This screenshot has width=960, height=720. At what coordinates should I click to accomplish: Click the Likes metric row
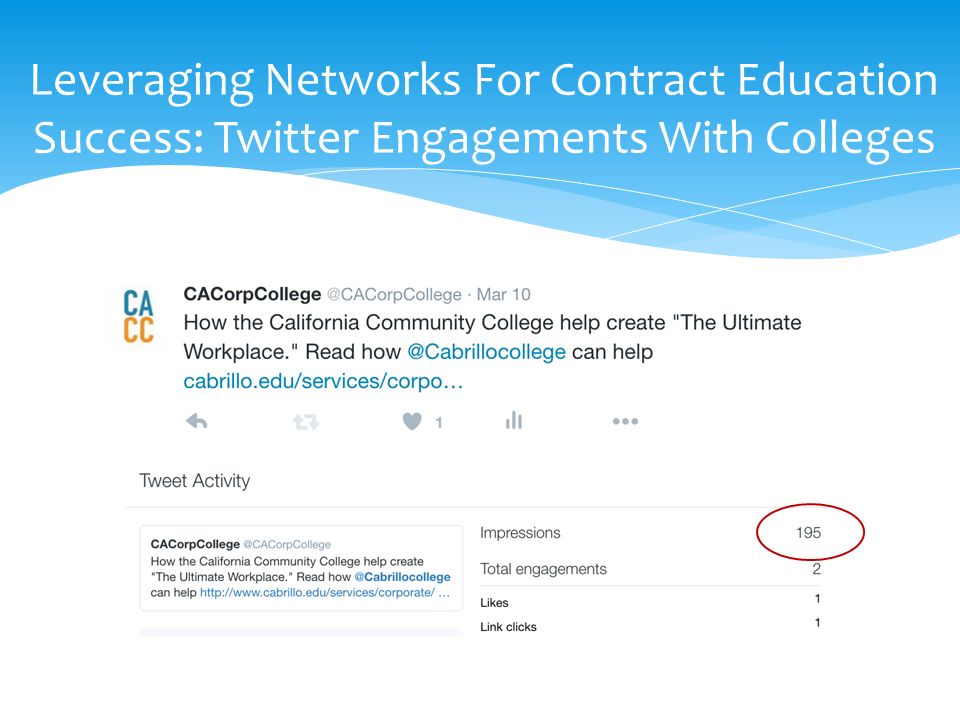click(650, 602)
